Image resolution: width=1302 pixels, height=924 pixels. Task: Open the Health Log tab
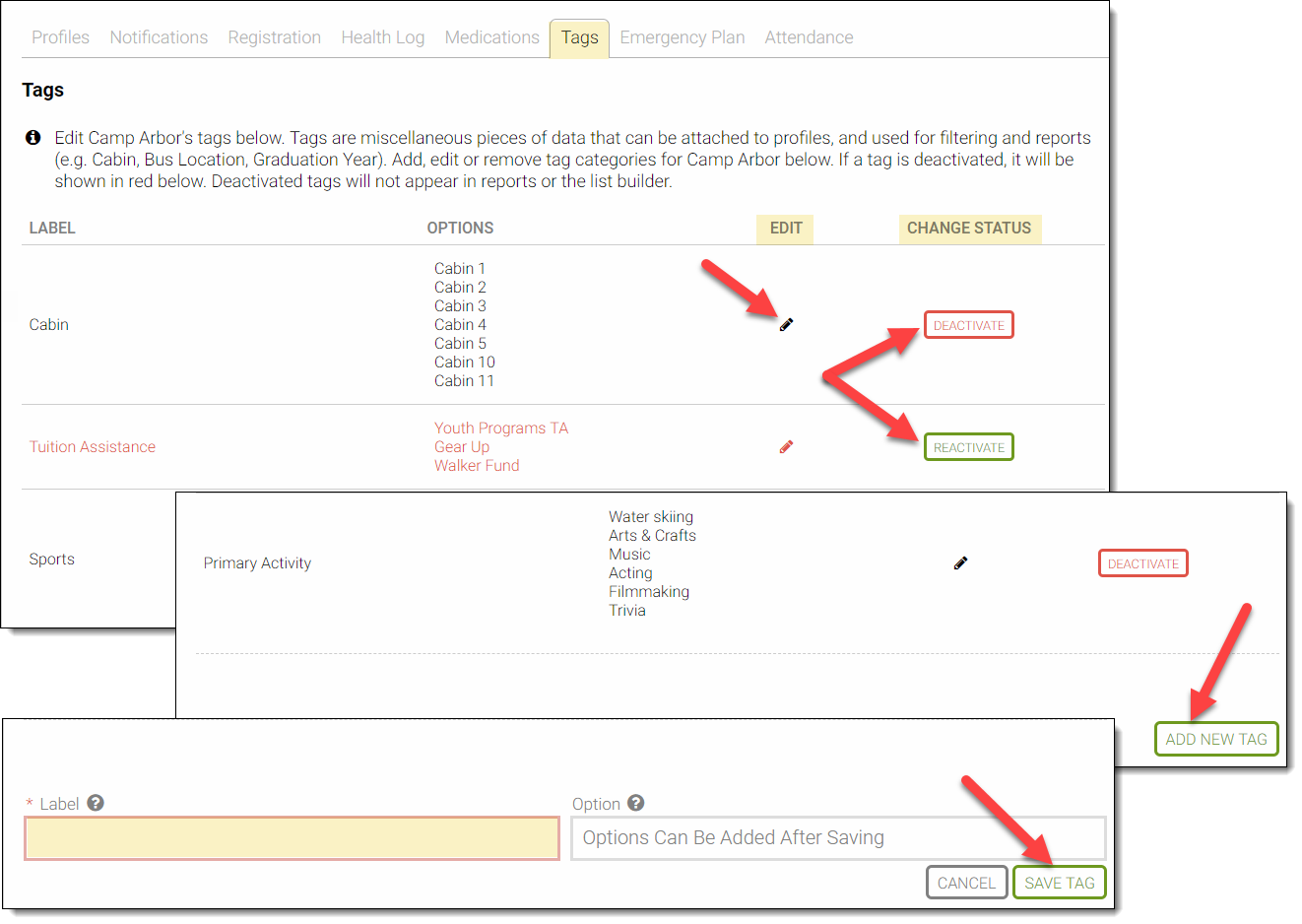click(382, 37)
